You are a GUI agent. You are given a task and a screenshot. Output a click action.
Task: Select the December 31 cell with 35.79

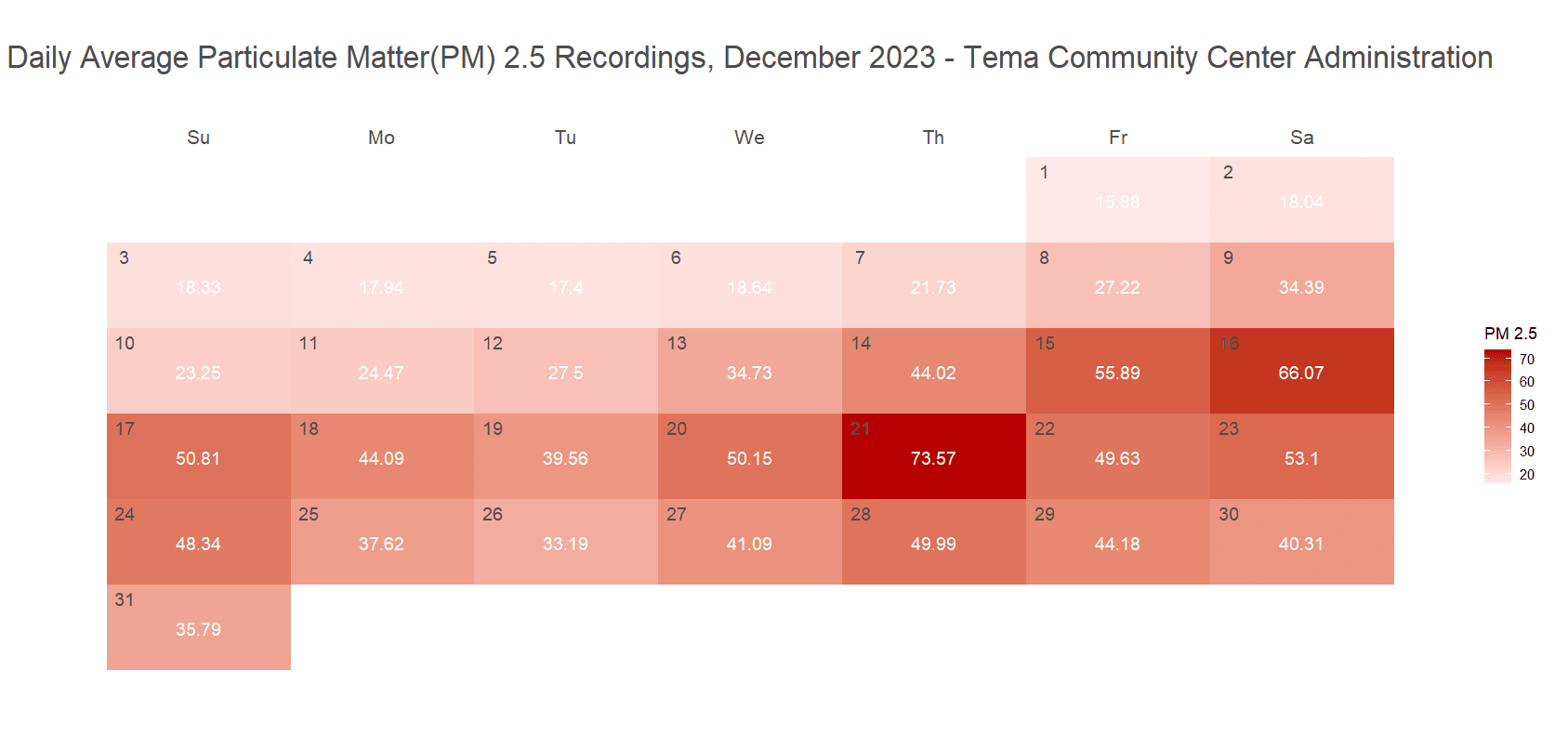[198, 627]
